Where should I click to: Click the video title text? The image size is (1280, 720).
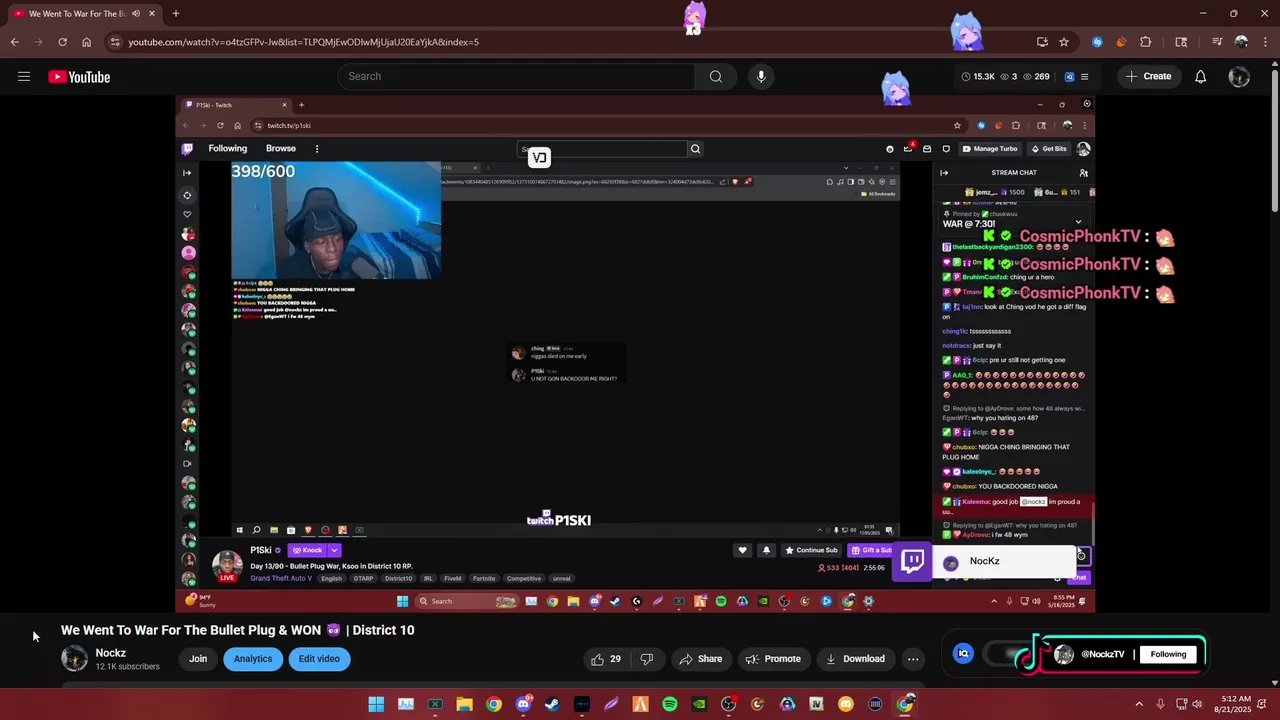click(238, 630)
